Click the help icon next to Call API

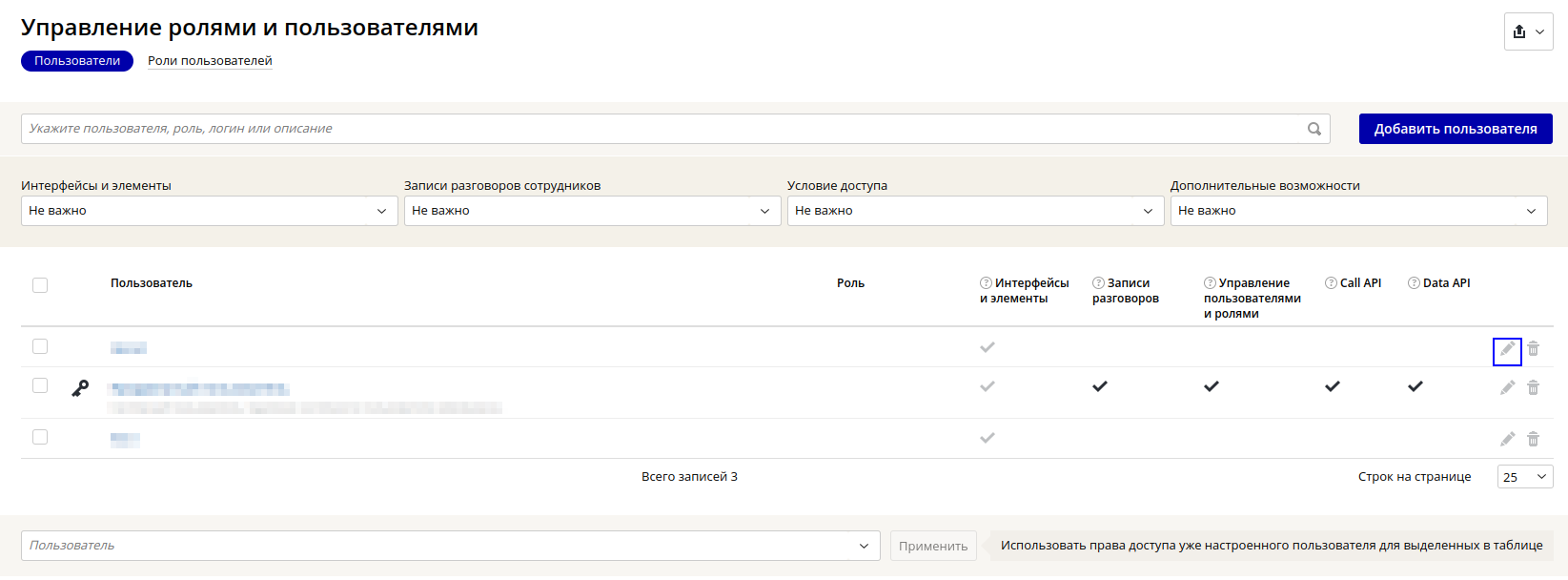coord(1331,283)
